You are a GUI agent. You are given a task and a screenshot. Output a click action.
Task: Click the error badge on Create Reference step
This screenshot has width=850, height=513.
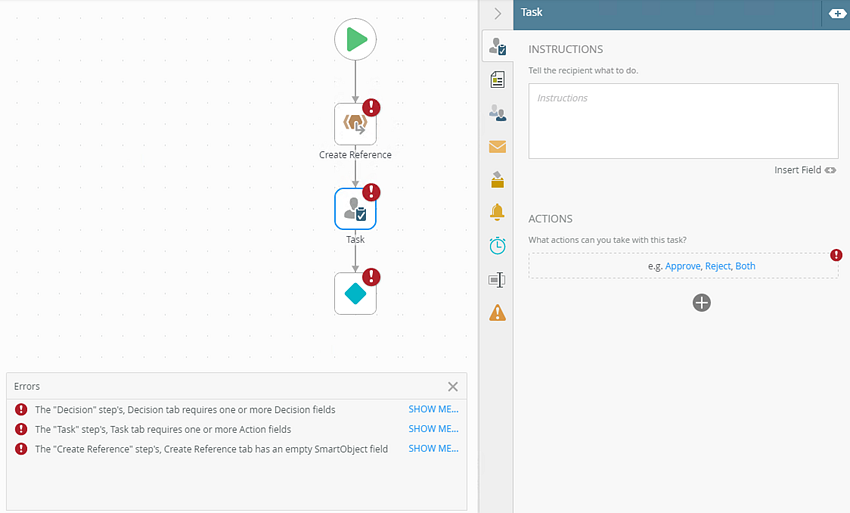371,107
